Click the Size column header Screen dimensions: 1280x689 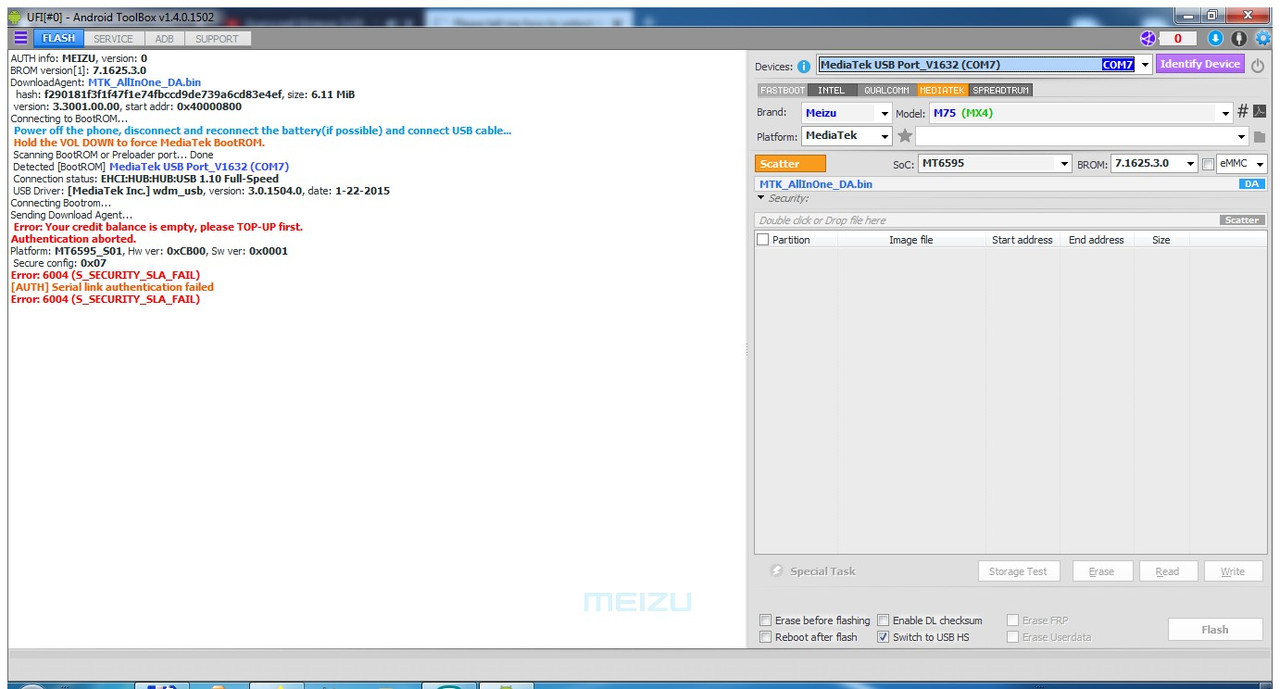pos(1161,240)
